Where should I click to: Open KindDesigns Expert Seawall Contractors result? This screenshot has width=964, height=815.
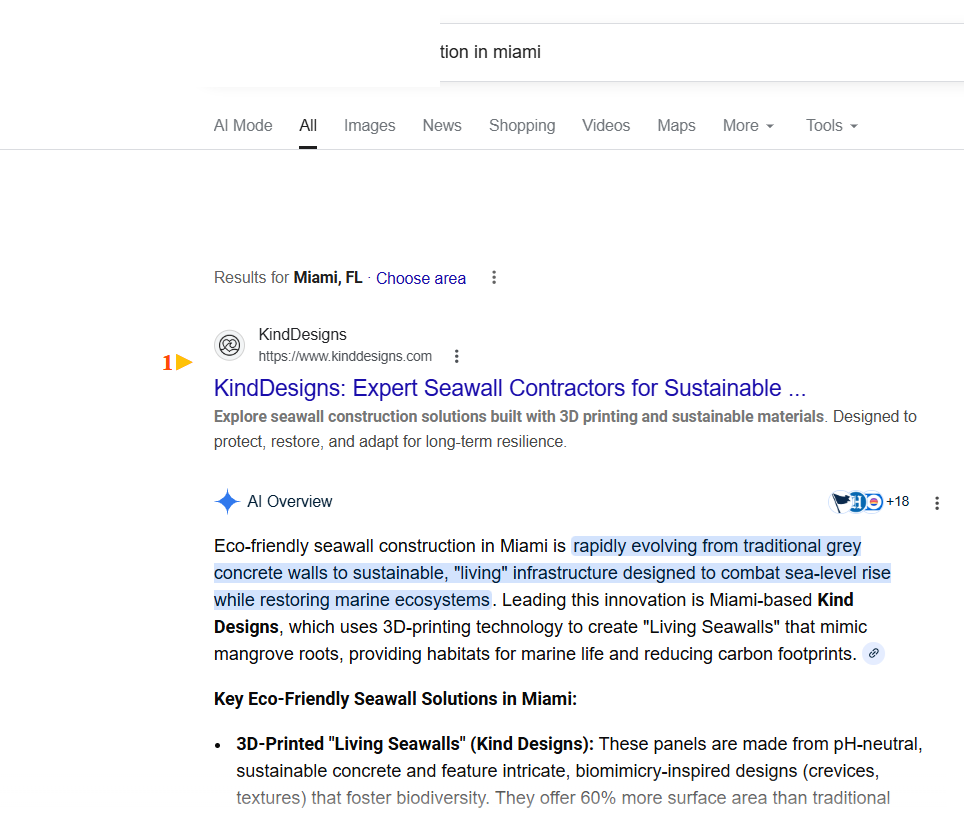tap(510, 388)
